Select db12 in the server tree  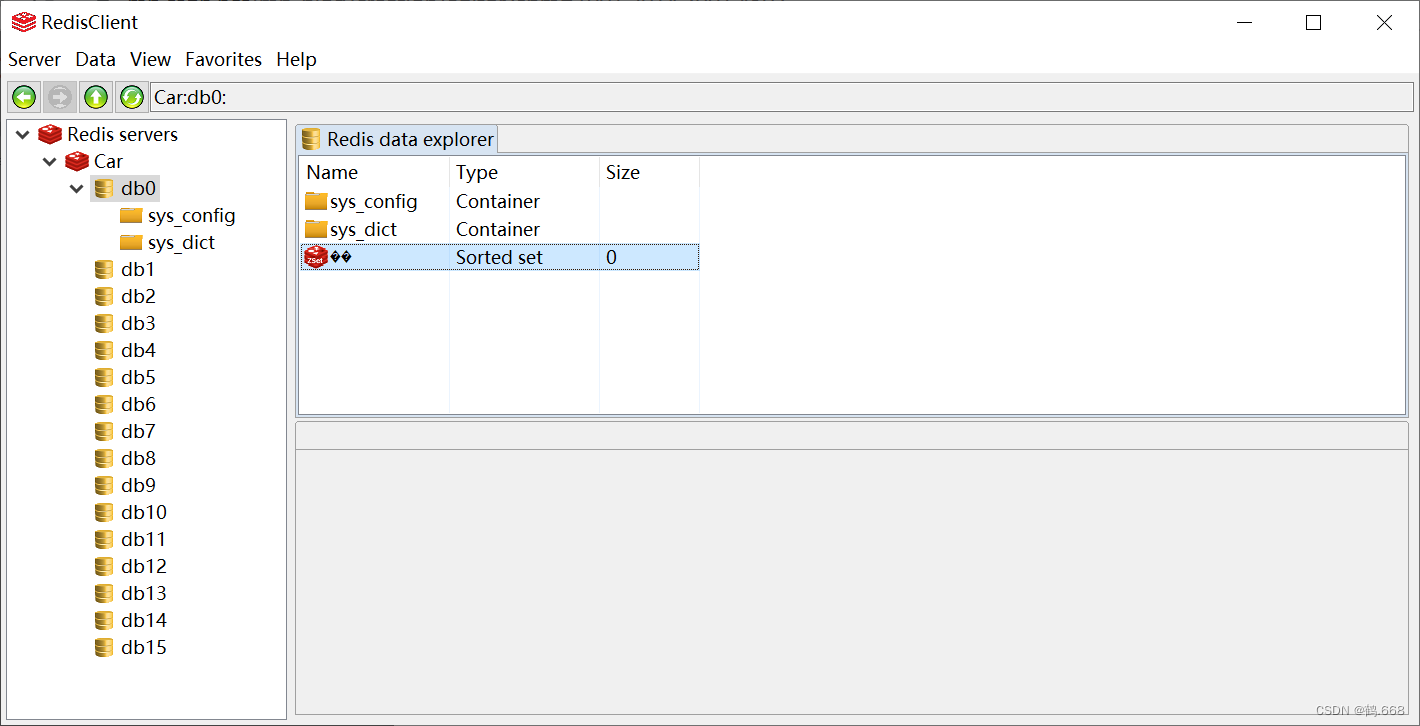(144, 566)
